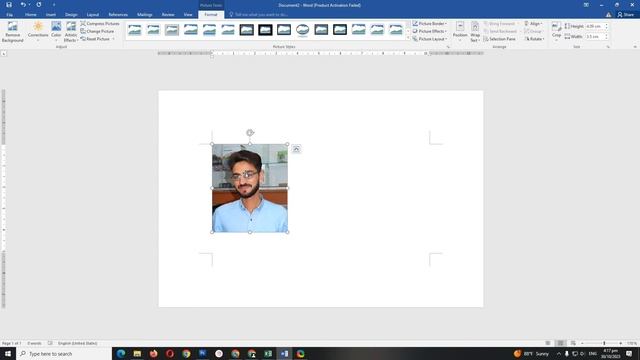Apply the oval picture style
Image resolution: width=640 pixels, height=360 pixels.
302,30
